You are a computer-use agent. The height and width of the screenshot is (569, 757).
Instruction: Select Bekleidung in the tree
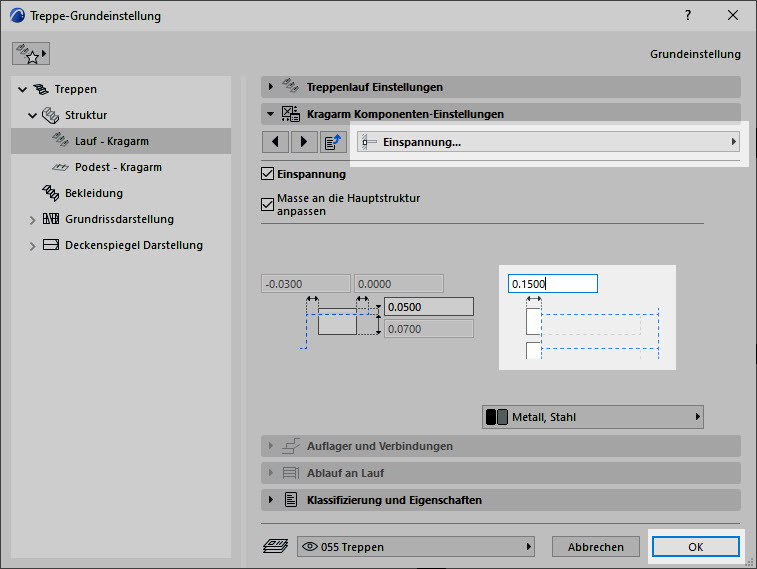click(x=94, y=193)
